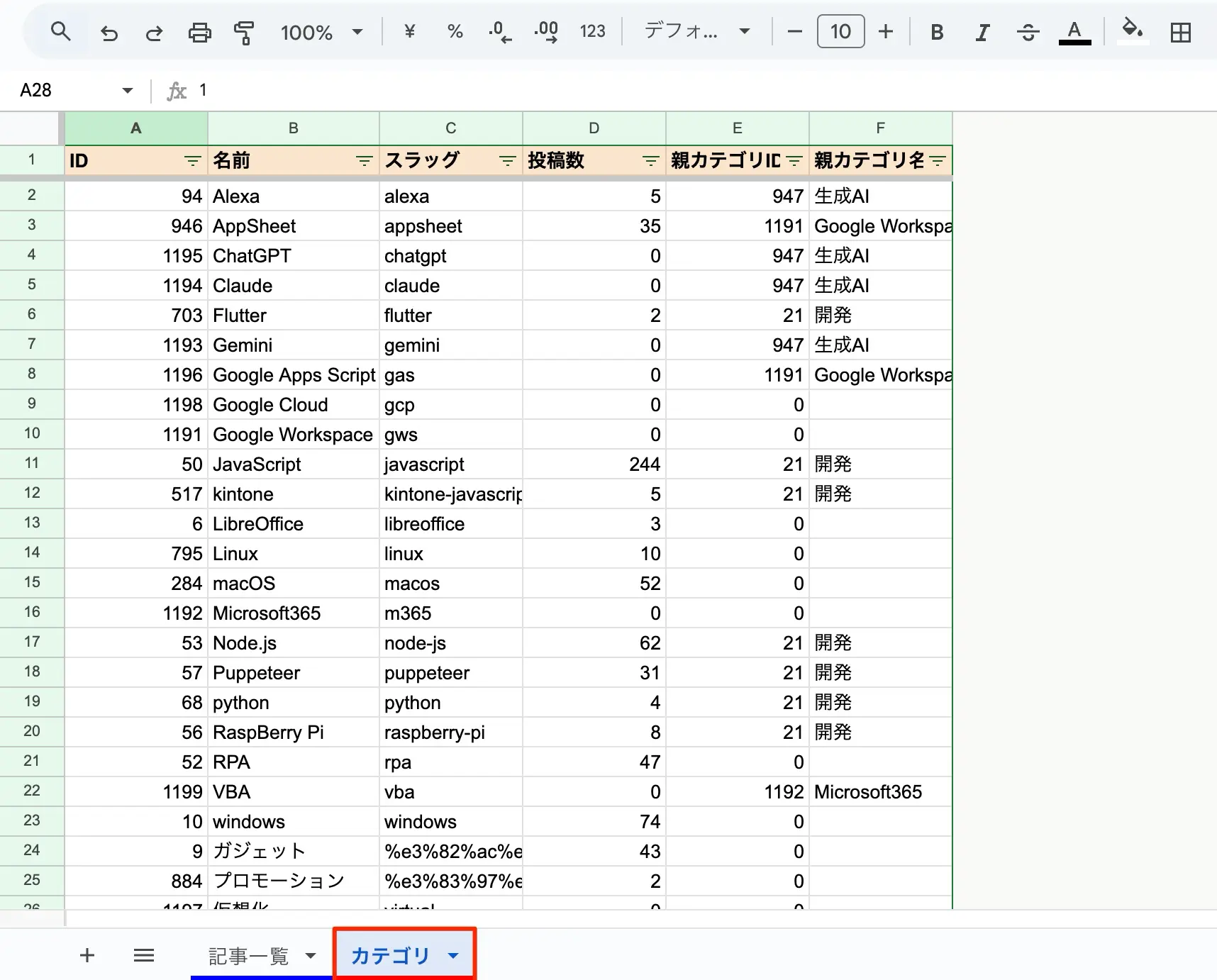Toggle strikethrough formatting

[1028, 33]
